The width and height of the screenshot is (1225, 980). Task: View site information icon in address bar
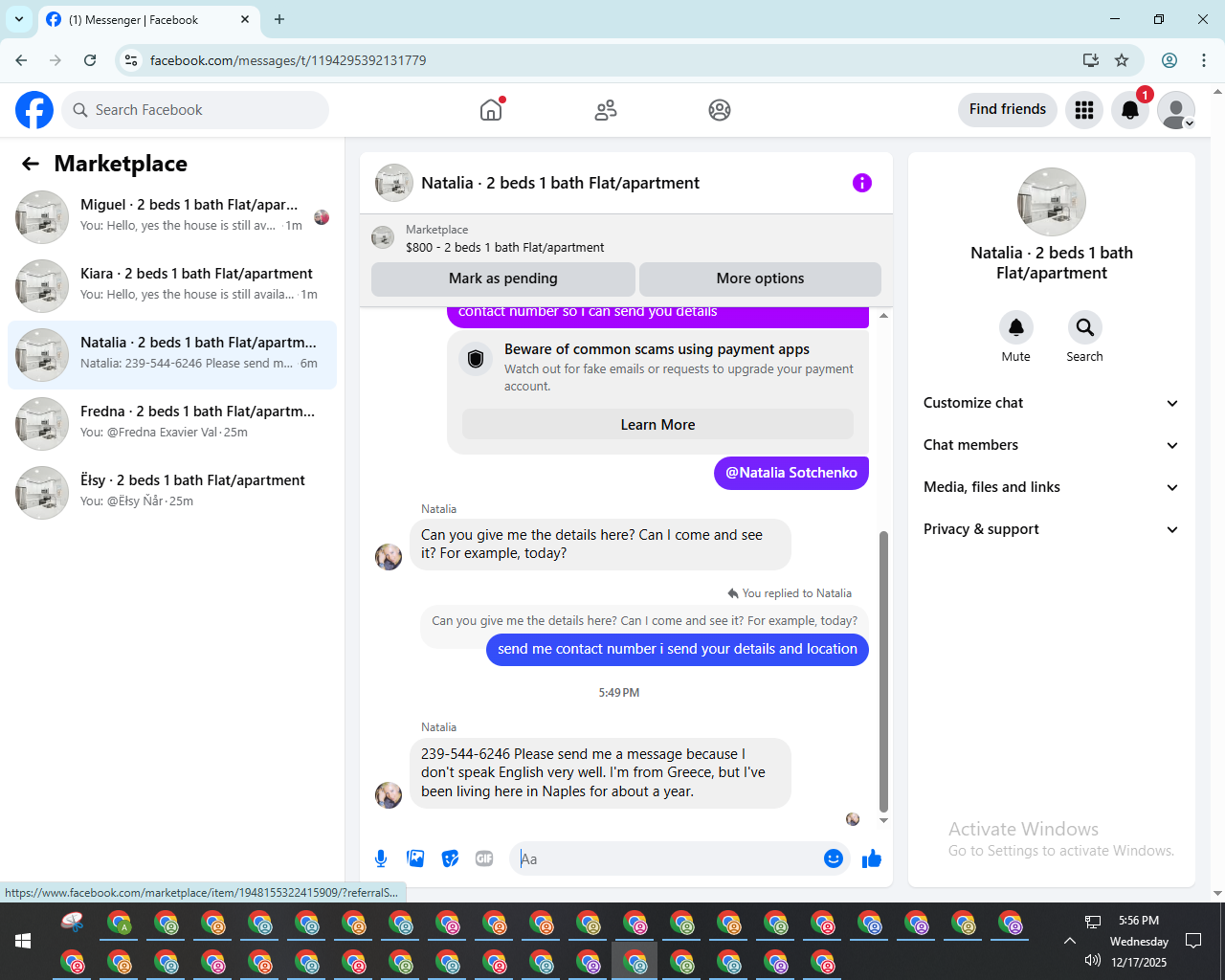click(132, 60)
